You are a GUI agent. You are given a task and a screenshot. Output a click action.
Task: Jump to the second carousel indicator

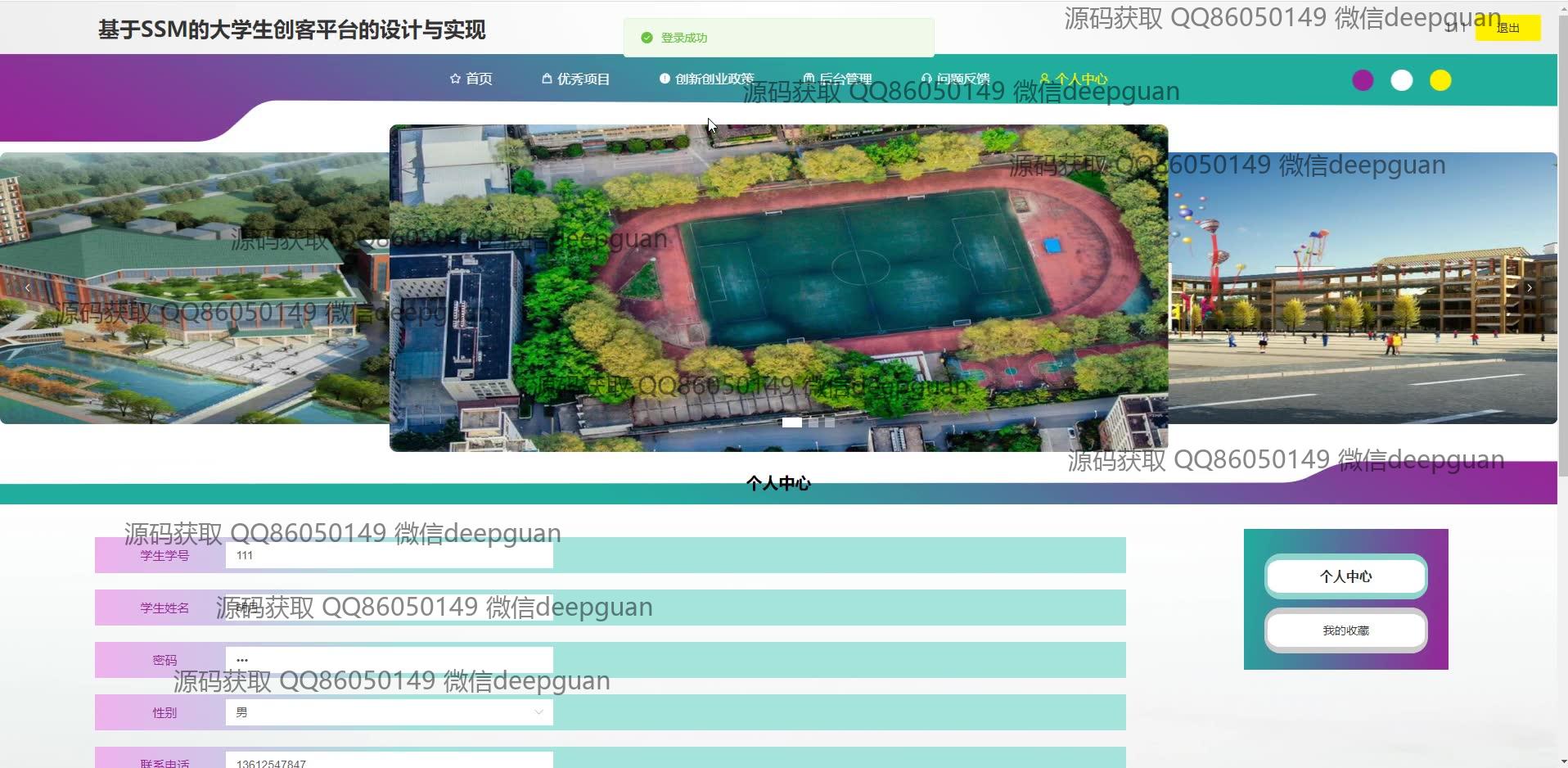813,422
